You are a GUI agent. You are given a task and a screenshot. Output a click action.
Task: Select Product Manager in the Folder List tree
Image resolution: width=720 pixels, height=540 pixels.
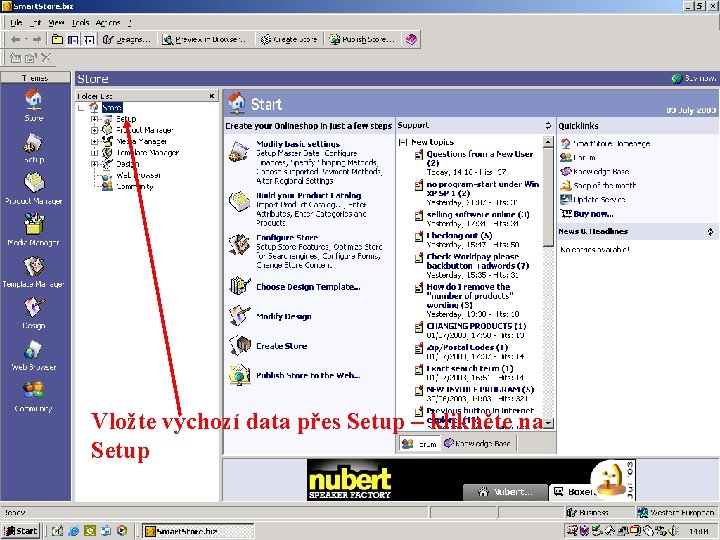pyautogui.click(x=145, y=130)
